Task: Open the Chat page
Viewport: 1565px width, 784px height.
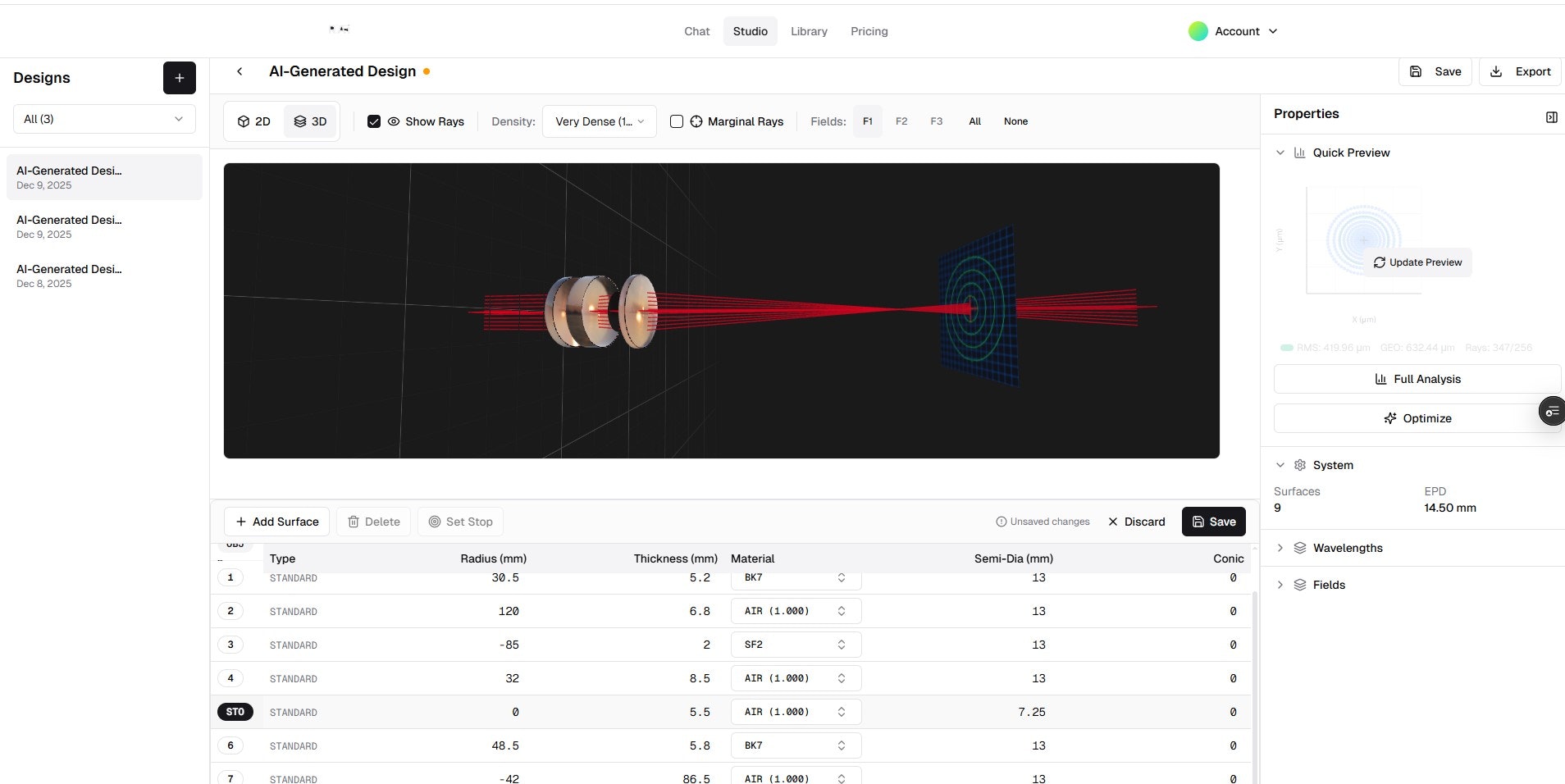Action: 696,31
